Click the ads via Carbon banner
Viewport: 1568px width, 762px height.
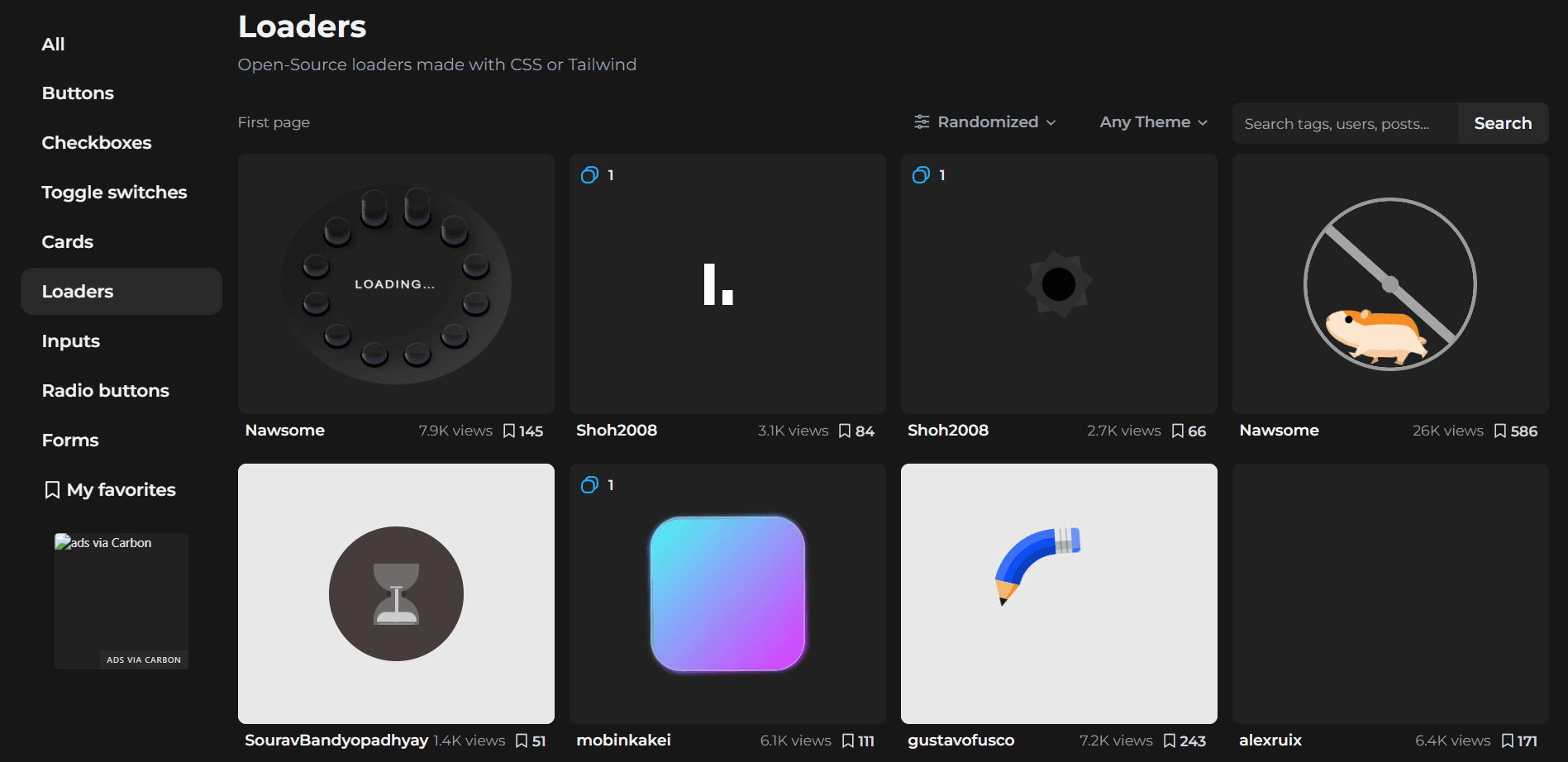coord(122,601)
